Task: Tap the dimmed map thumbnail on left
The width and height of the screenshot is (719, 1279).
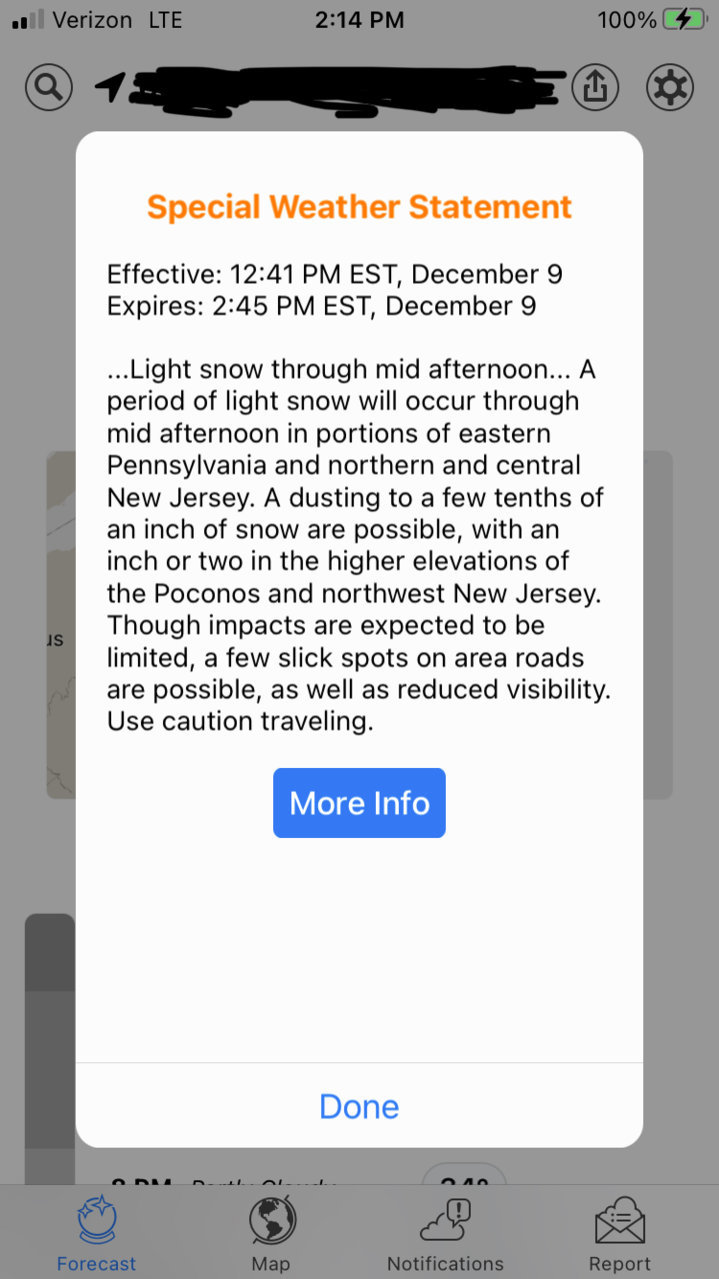Action: point(61,625)
